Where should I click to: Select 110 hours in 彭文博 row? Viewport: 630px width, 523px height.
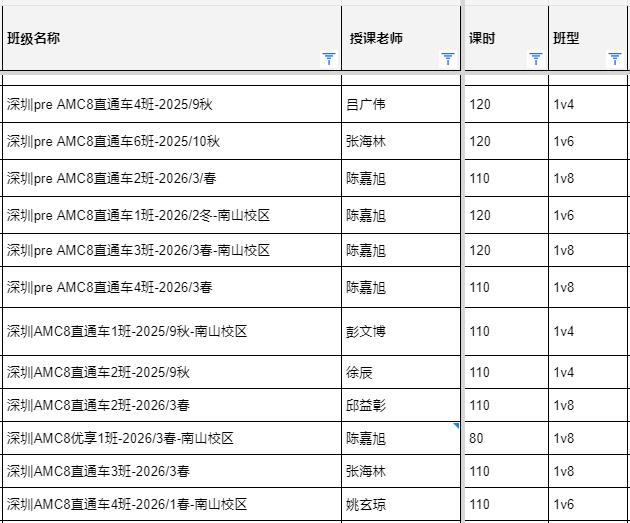pos(506,331)
